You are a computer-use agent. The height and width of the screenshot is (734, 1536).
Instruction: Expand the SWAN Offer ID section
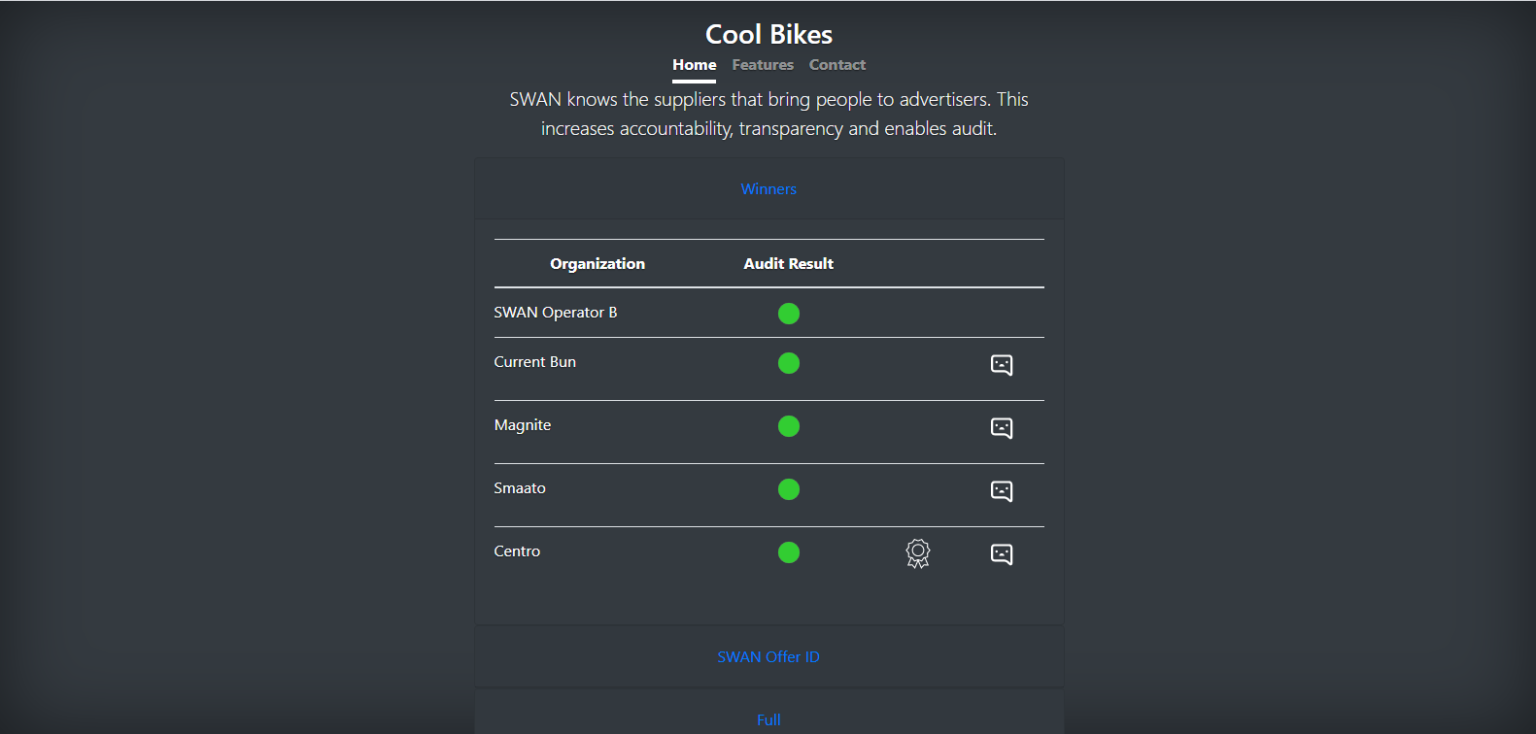[769, 657]
